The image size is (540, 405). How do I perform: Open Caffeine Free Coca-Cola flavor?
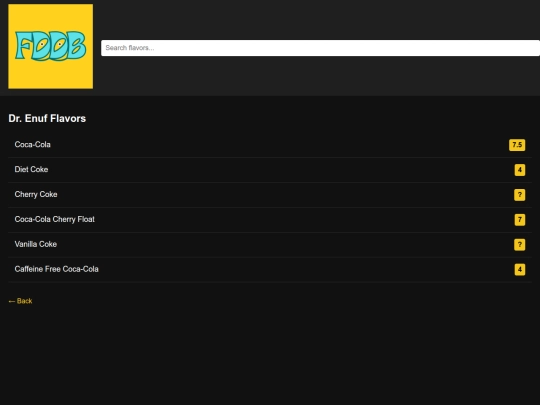tap(270, 269)
